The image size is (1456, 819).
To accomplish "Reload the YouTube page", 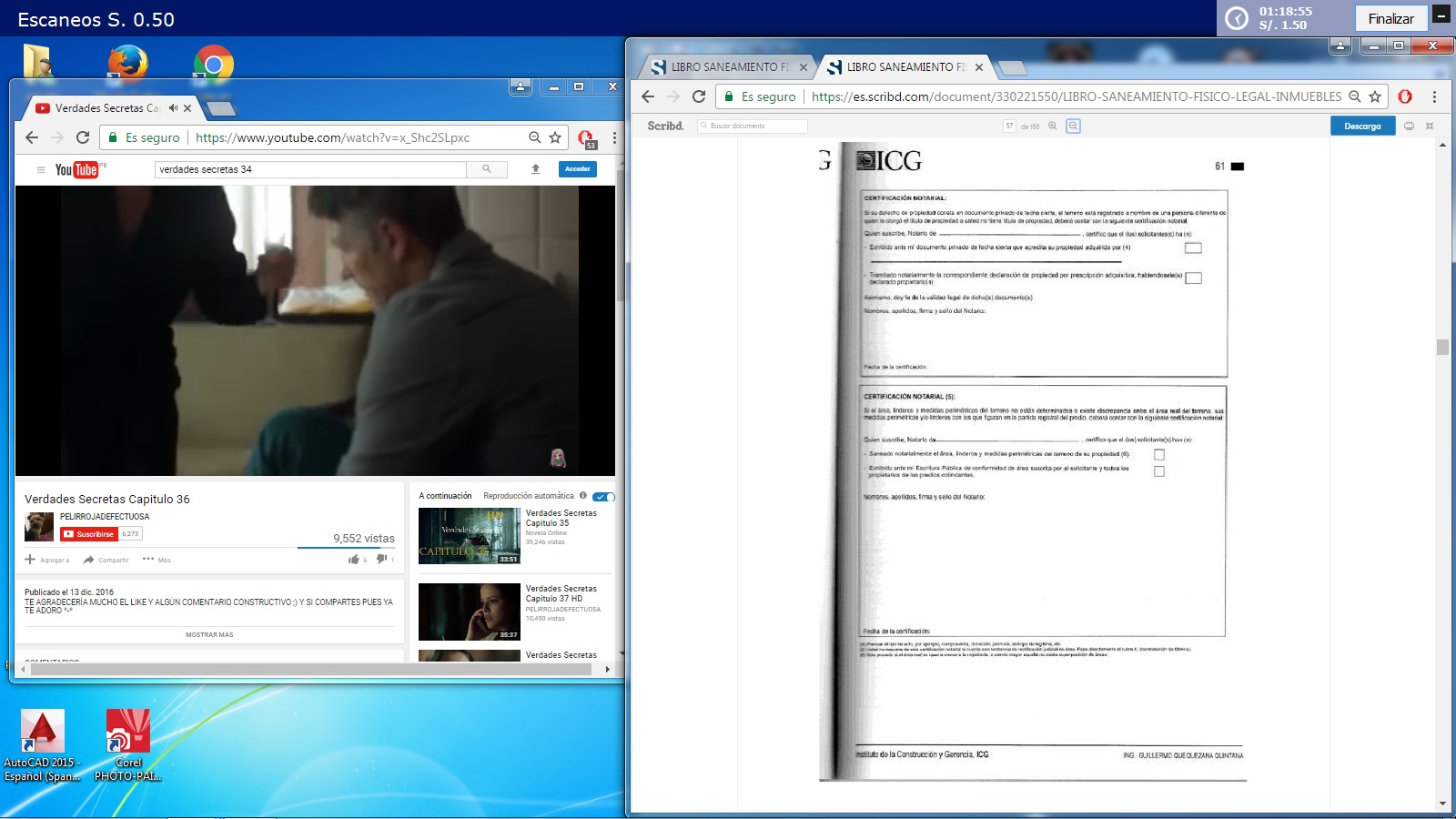I will (x=83, y=137).
